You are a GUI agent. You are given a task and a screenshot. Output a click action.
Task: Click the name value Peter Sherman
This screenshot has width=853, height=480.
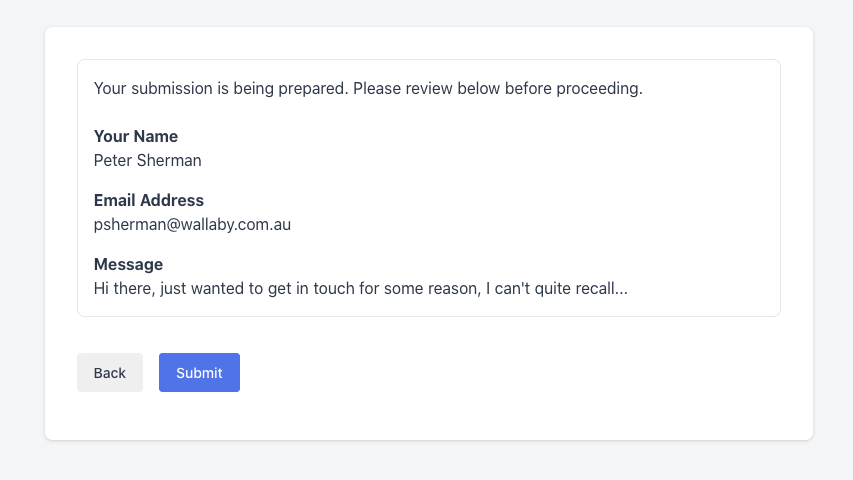147,161
